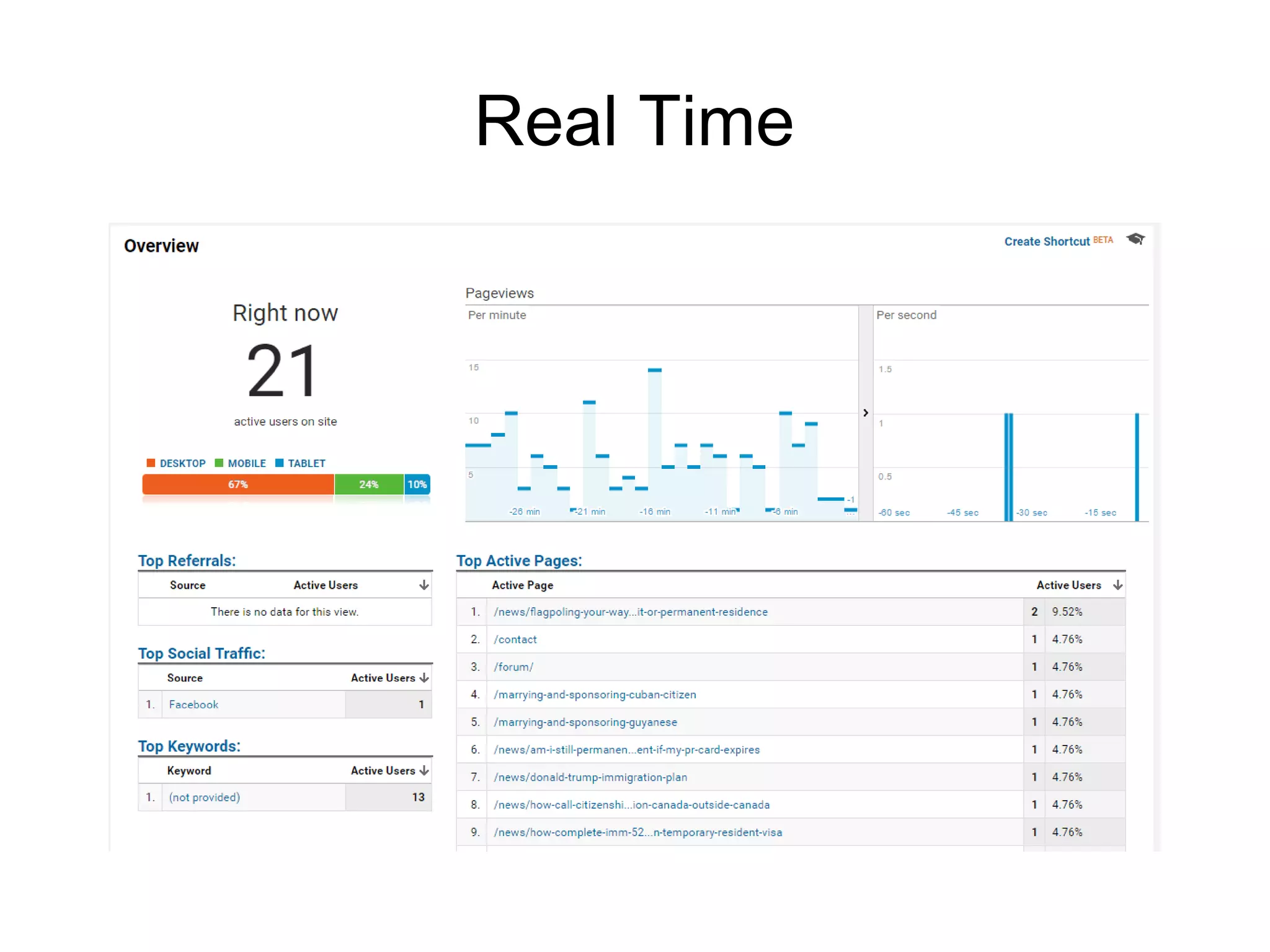Image resolution: width=1270 pixels, height=952 pixels.
Task: Sort Top Referrals by Active Users arrow
Action: coord(424,585)
